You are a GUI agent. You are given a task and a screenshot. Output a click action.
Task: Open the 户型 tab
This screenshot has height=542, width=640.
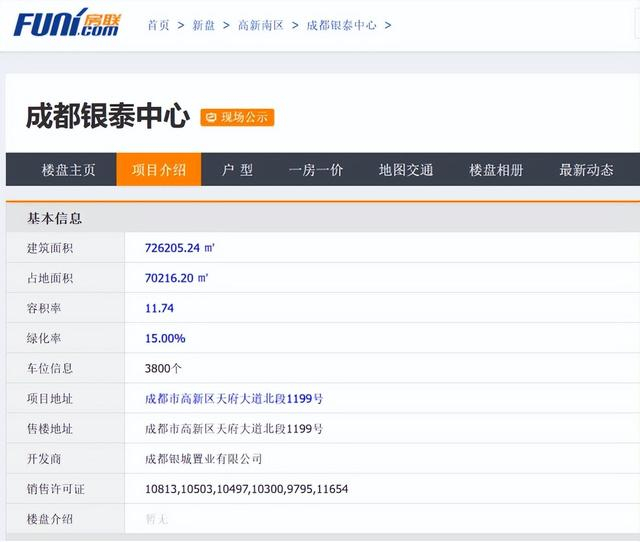(x=237, y=169)
